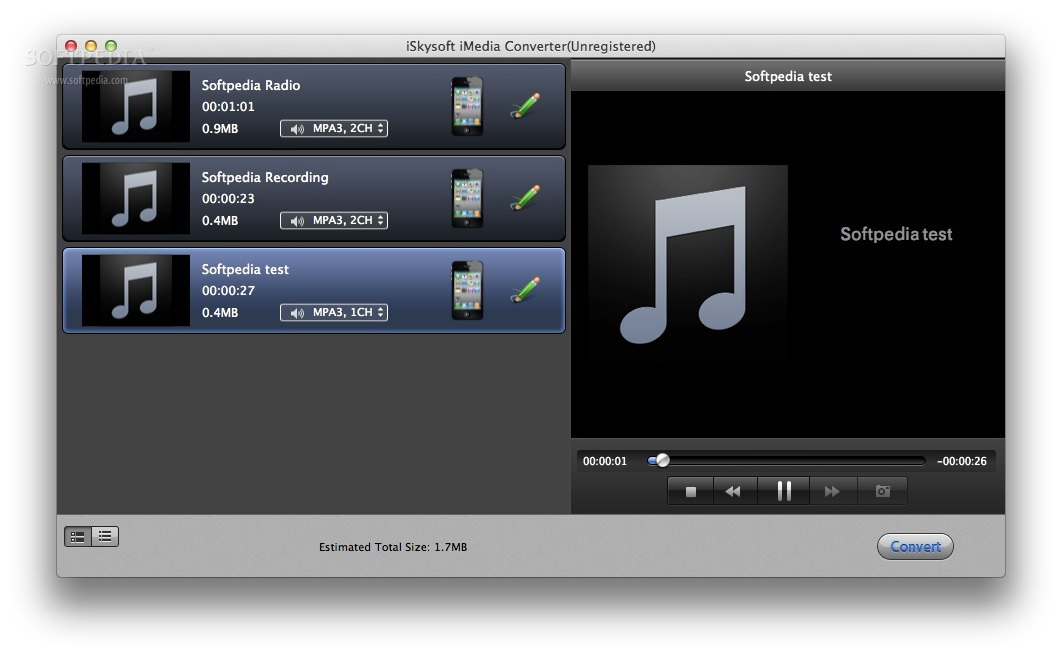Click the iPhone device icon for Softpedia test

[x=467, y=290]
